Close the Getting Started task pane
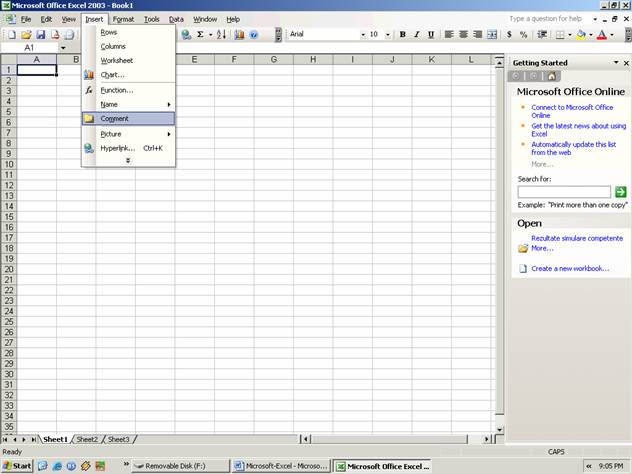The image size is (632, 474). [626, 63]
